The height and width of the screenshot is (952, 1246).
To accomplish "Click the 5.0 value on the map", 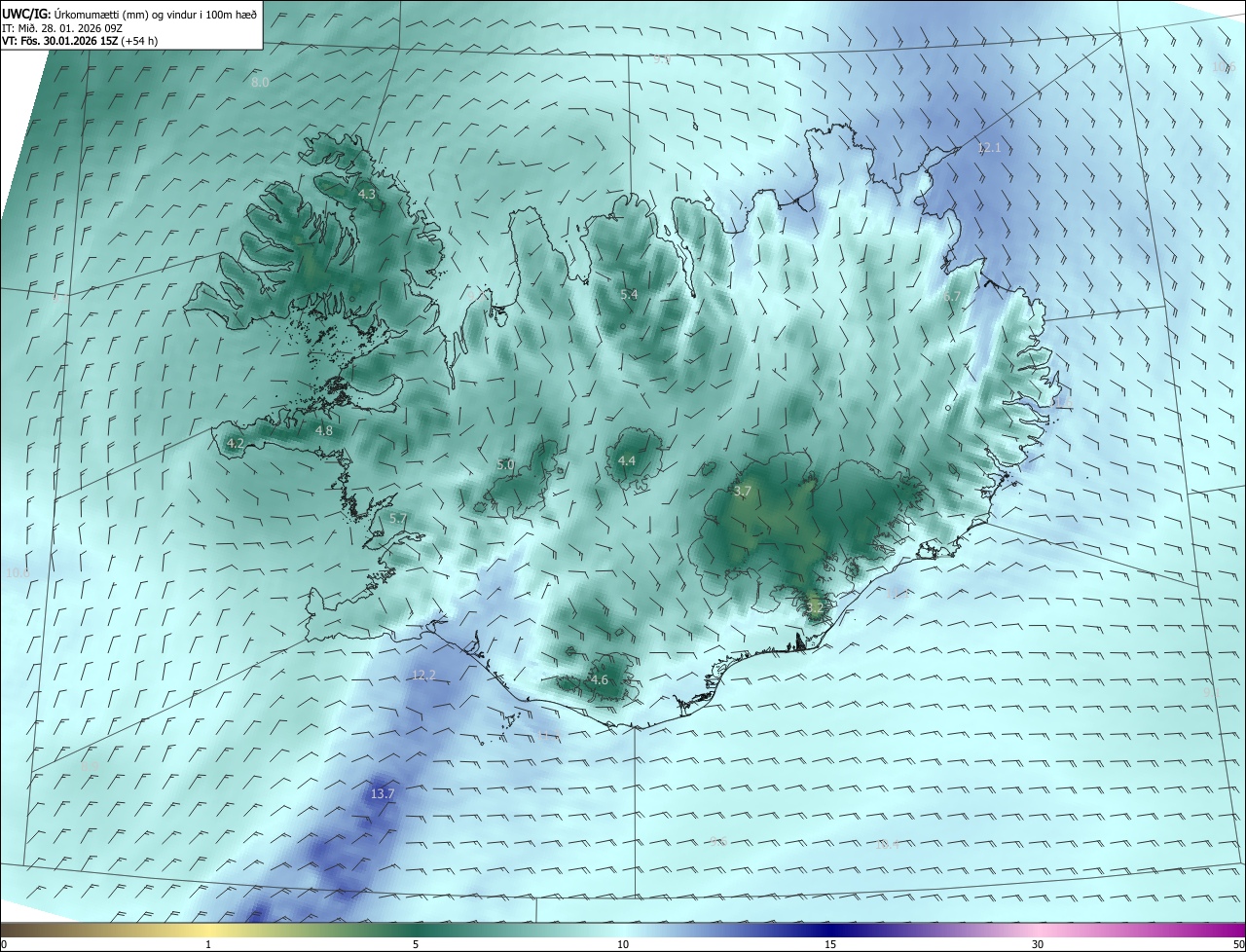I will (505, 465).
